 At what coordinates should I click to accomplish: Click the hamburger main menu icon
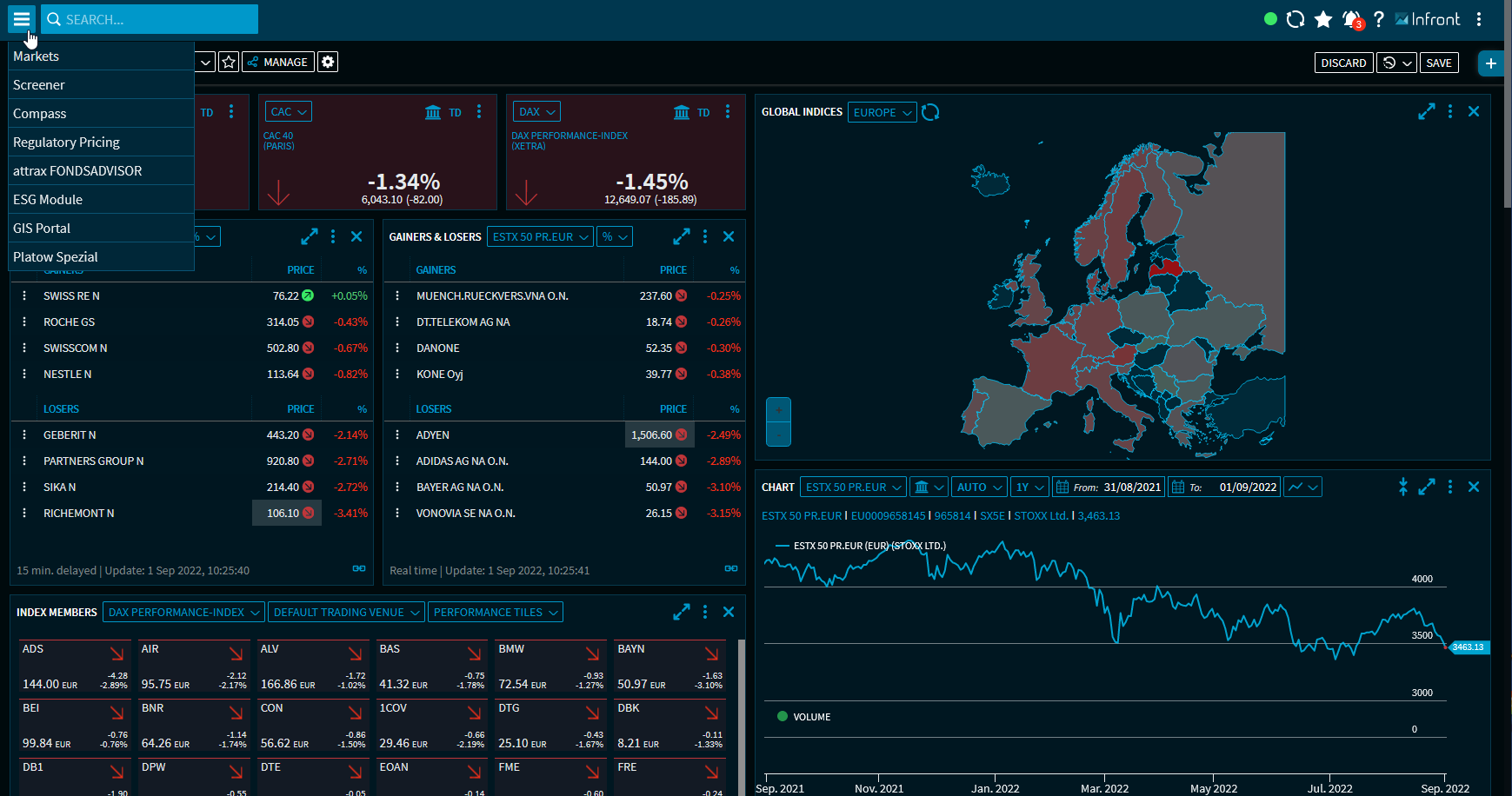tap(22, 19)
